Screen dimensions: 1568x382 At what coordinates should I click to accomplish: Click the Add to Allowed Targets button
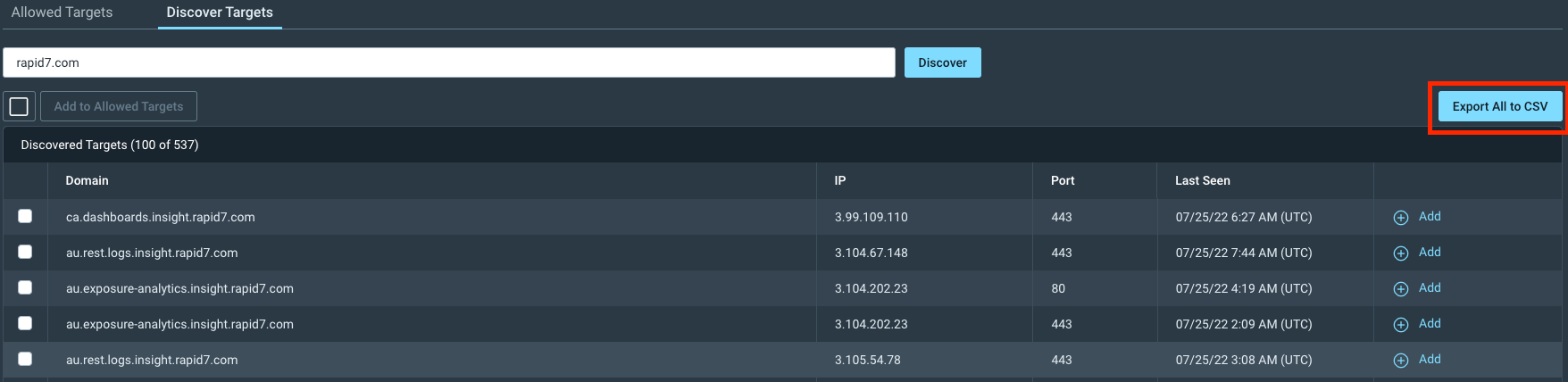[119, 106]
